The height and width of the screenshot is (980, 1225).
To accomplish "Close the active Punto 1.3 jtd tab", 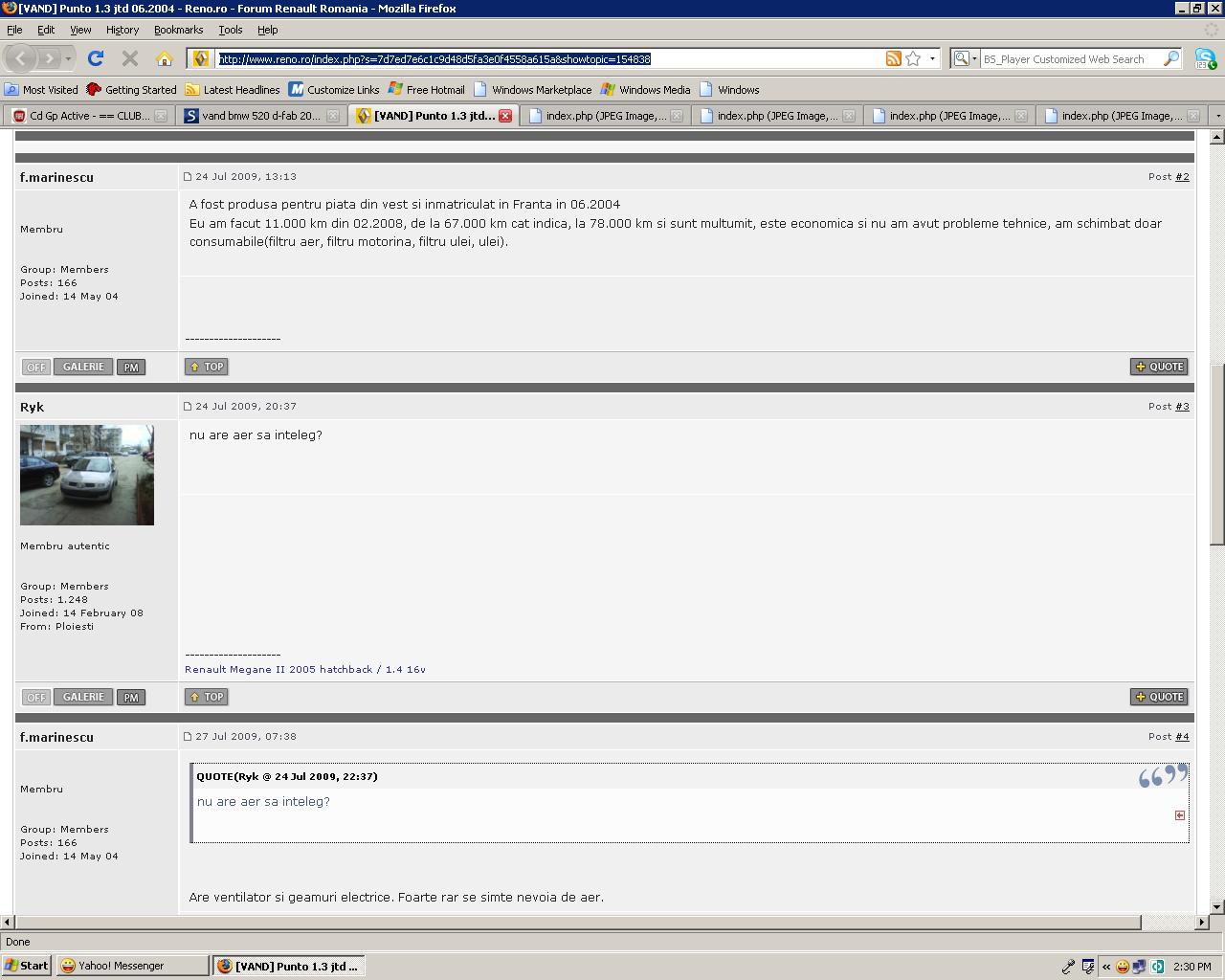I will click(505, 116).
